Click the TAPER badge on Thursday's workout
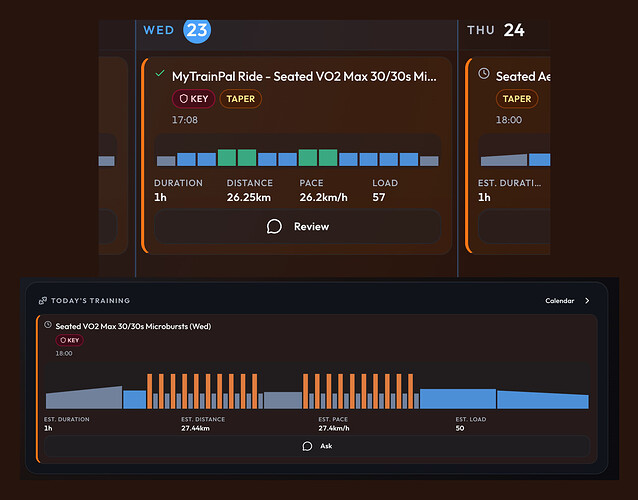Image resolution: width=638 pixels, height=500 pixels. pos(517,99)
